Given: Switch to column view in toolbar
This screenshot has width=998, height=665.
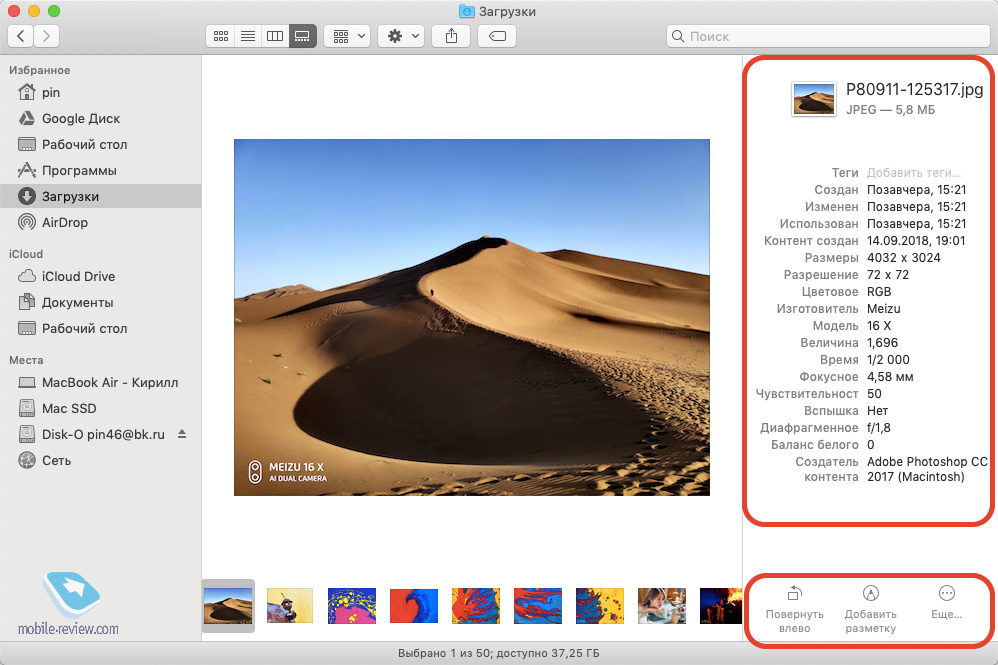Looking at the screenshot, I should (274, 36).
